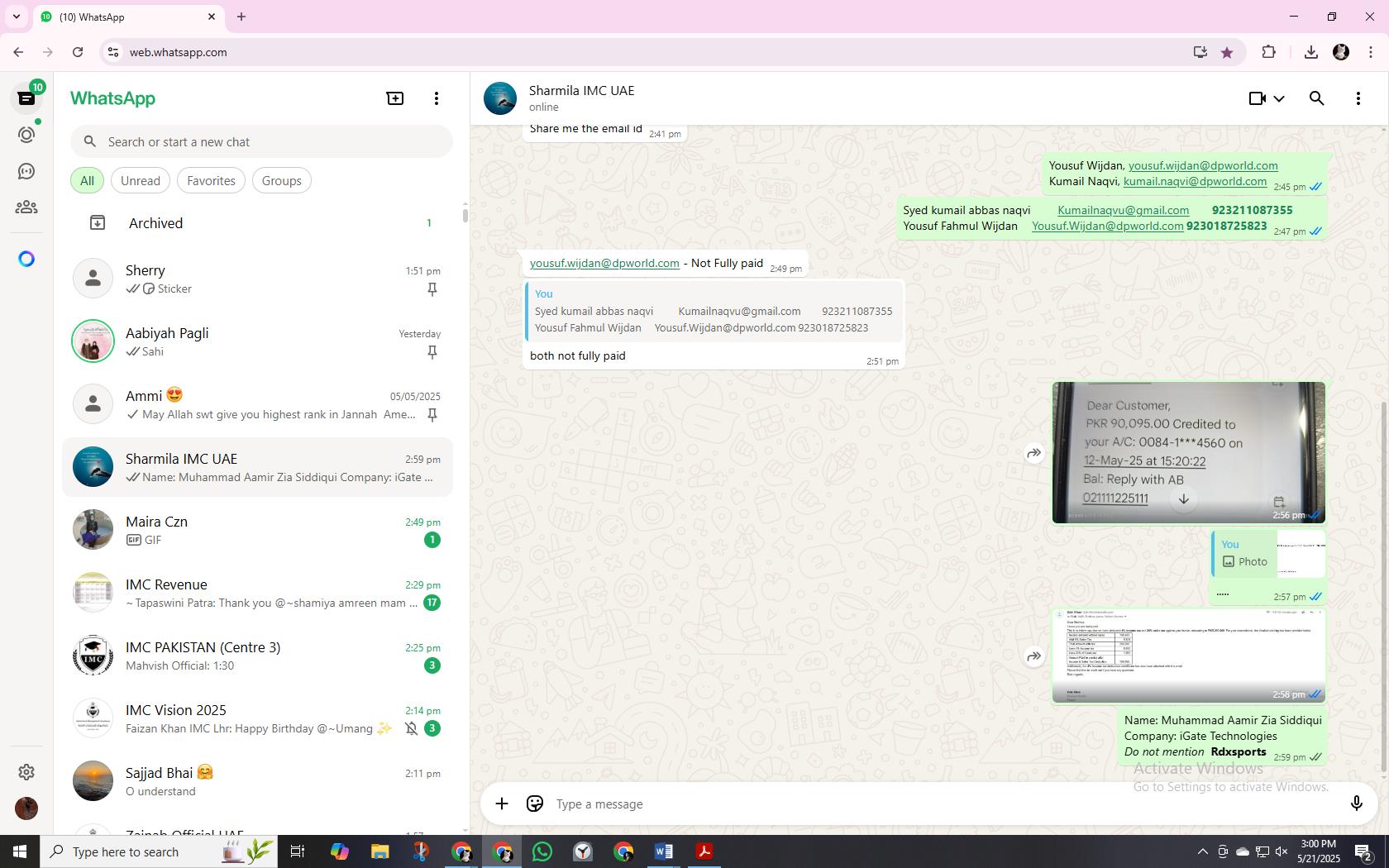This screenshot has height=868, width=1389.
Task: Click the muted bell icon on IMC Vision 2025
Action: [411, 728]
